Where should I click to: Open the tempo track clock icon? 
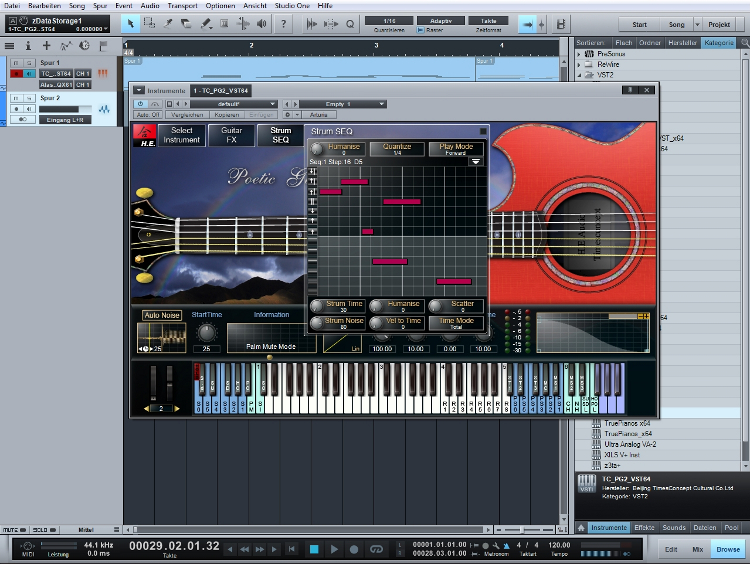click(84, 46)
